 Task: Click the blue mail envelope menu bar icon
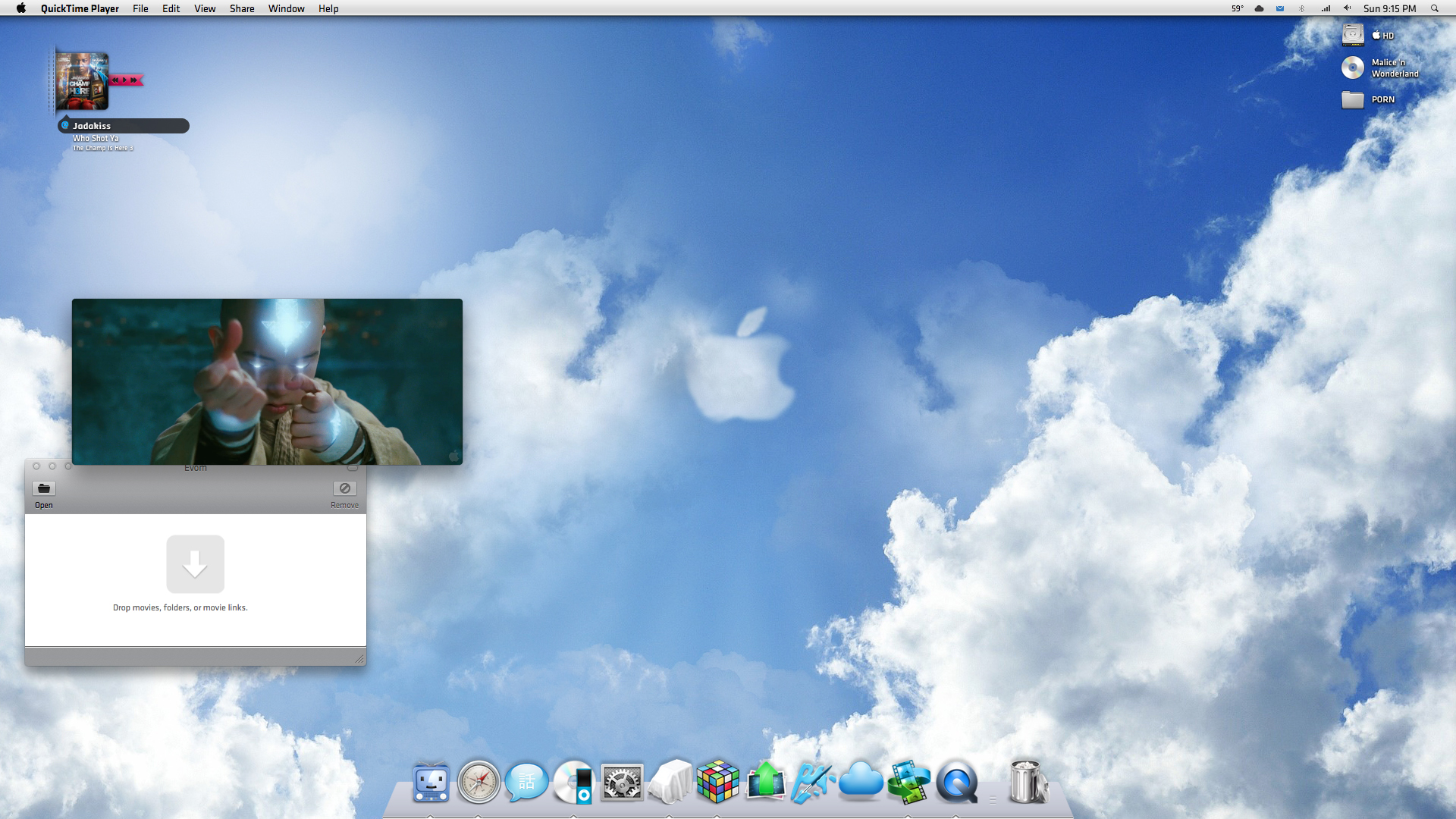1280,8
